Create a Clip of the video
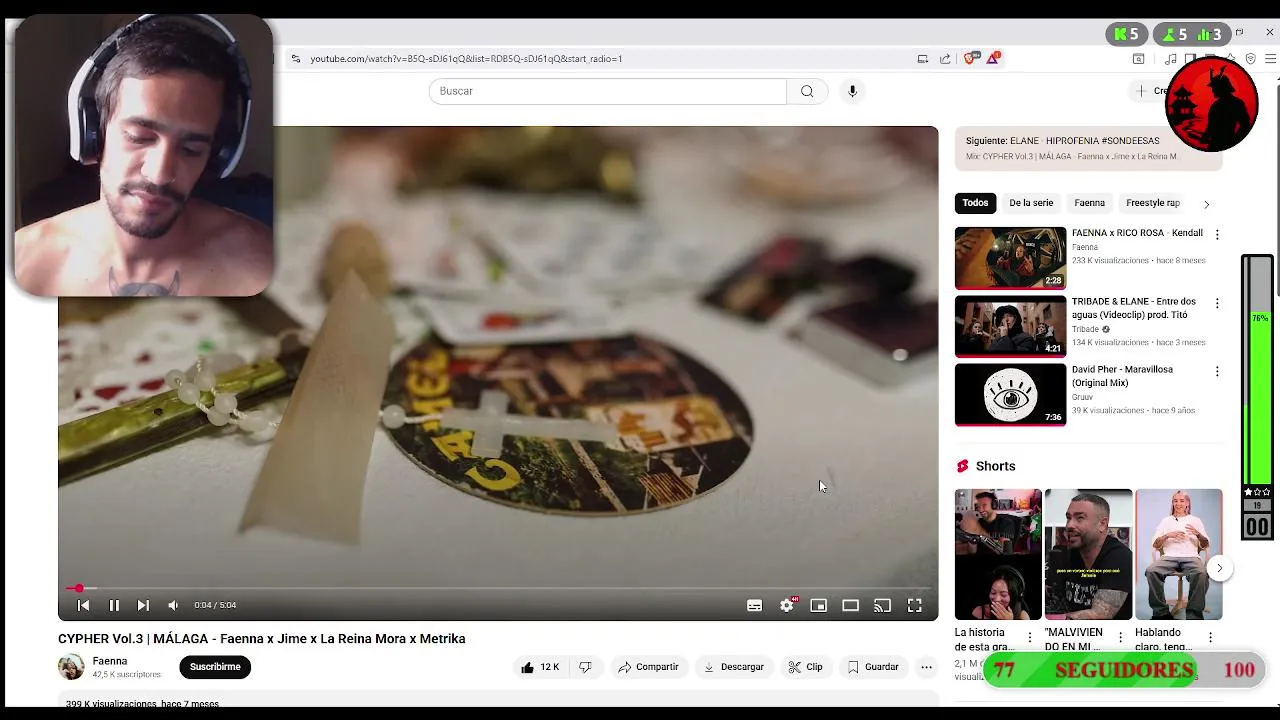Viewport: 1280px width, 720px height. coord(805,667)
